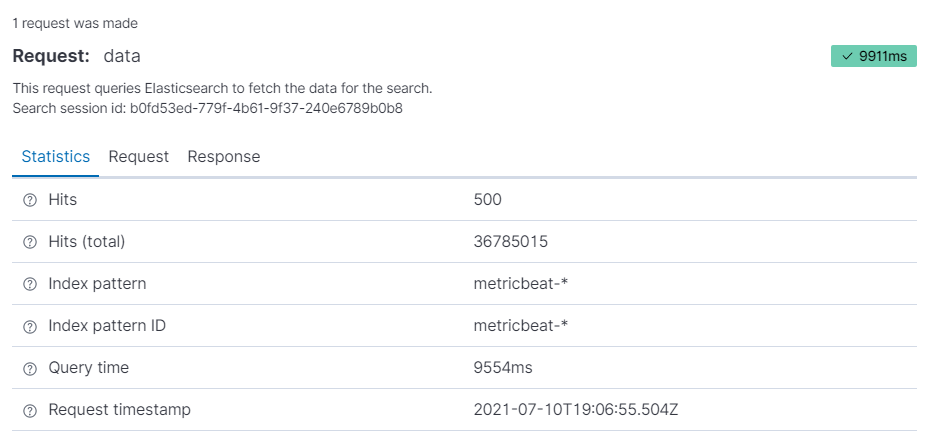928x442 pixels.
Task: Click the help icon beside Query time
Action: tap(29, 368)
